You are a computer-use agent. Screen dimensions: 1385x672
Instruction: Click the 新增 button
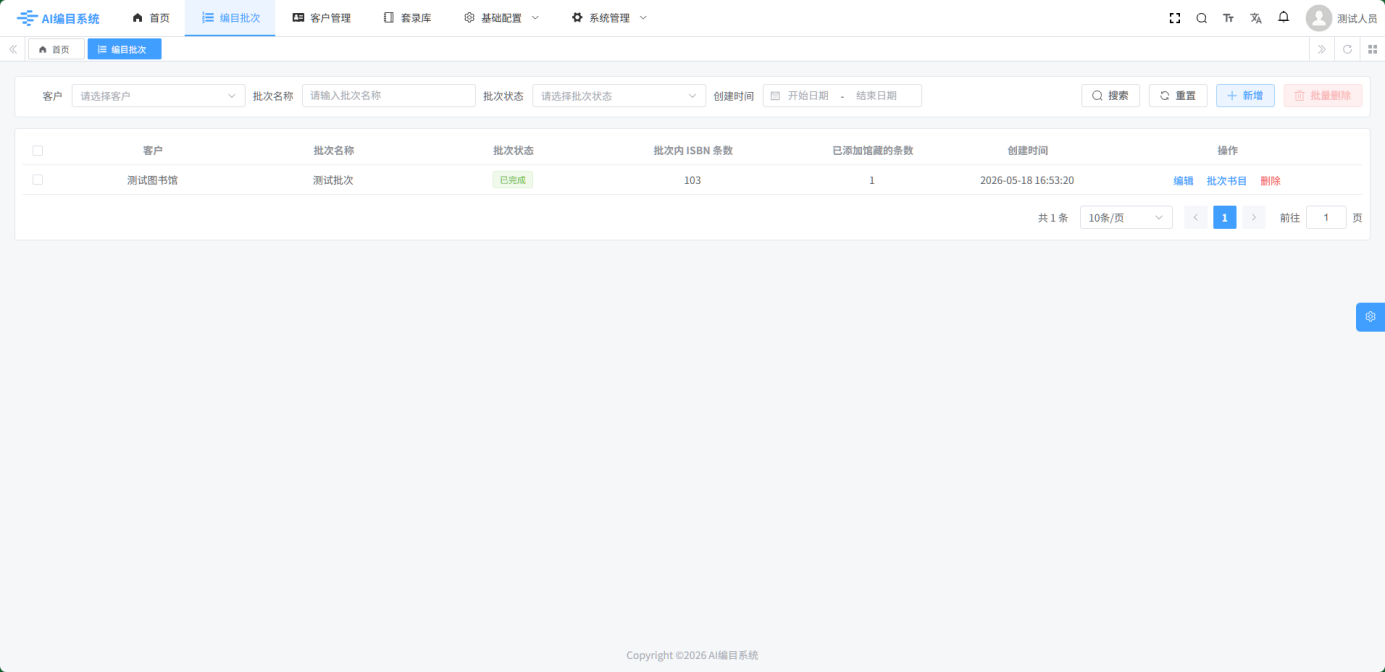[x=1245, y=96]
